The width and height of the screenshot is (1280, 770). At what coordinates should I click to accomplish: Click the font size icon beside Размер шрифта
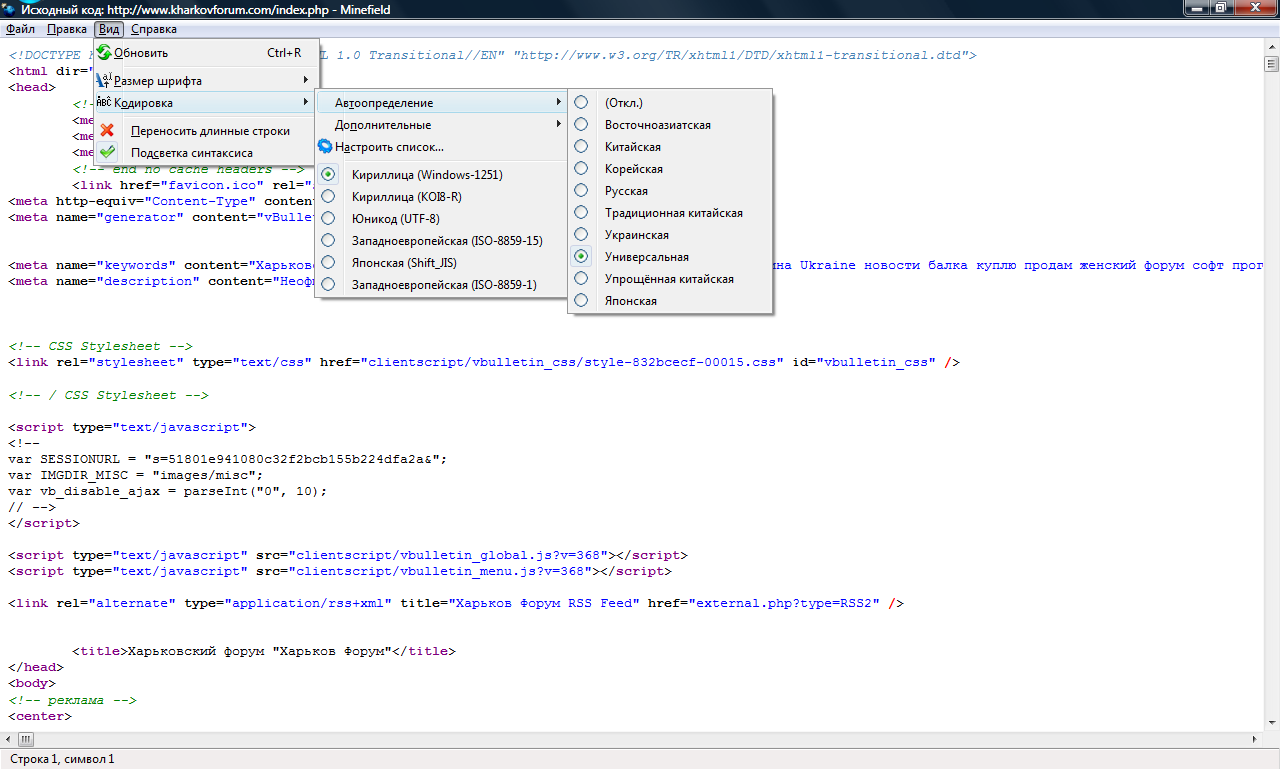point(104,80)
